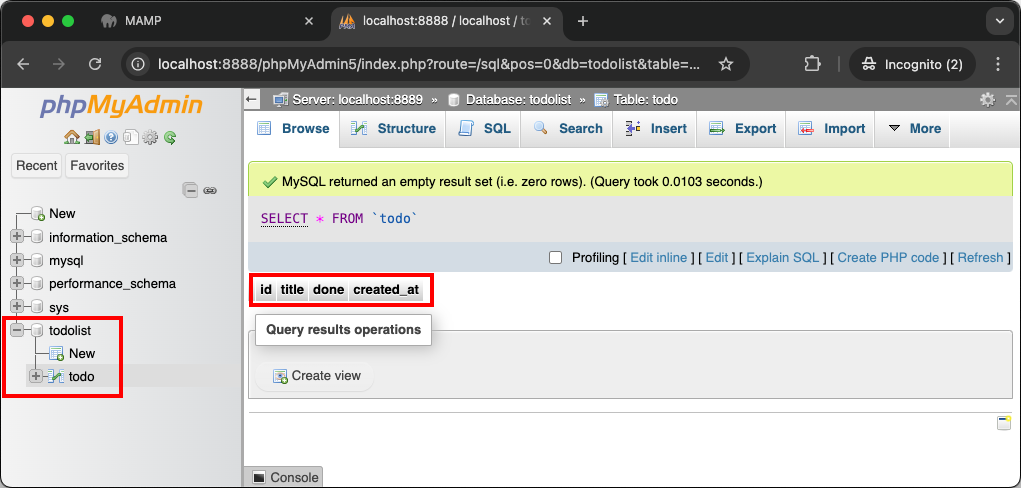Switch to the Structure tab
Screen dimensions: 1021x488
(393, 128)
